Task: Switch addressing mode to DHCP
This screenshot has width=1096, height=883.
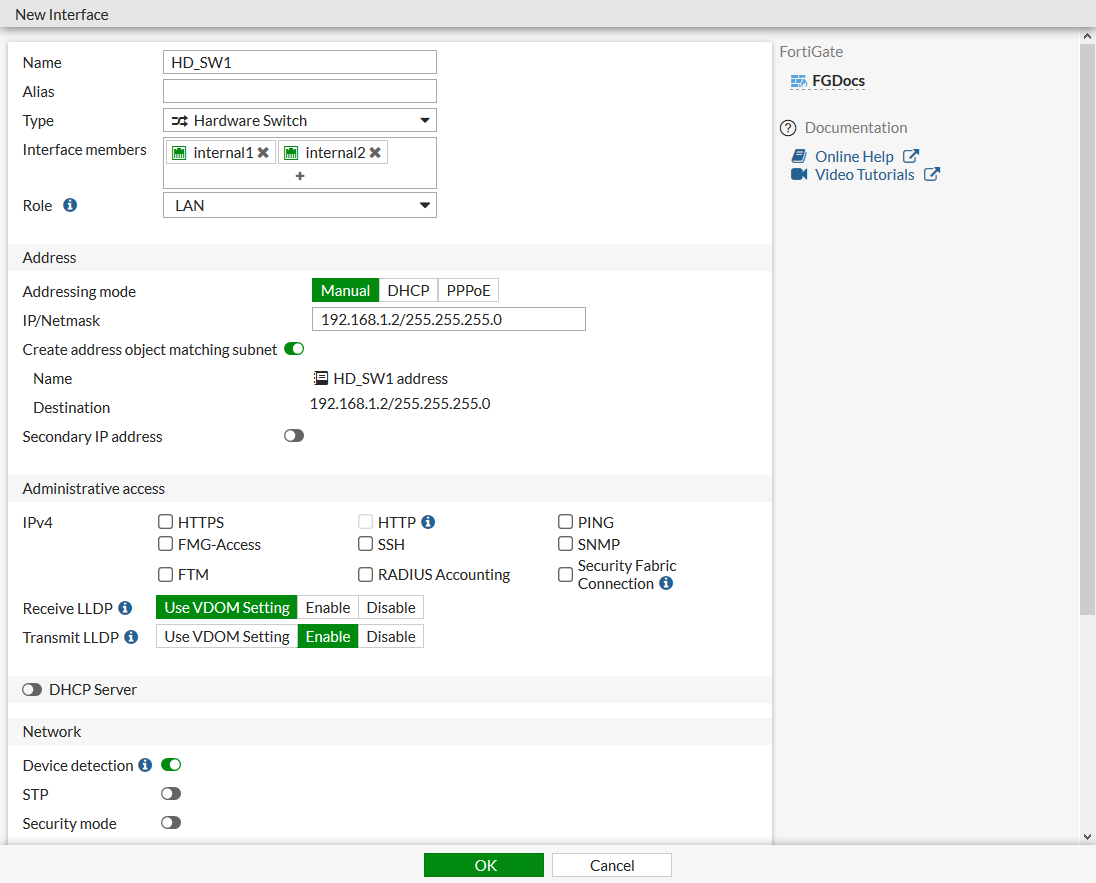Action: click(408, 290)
